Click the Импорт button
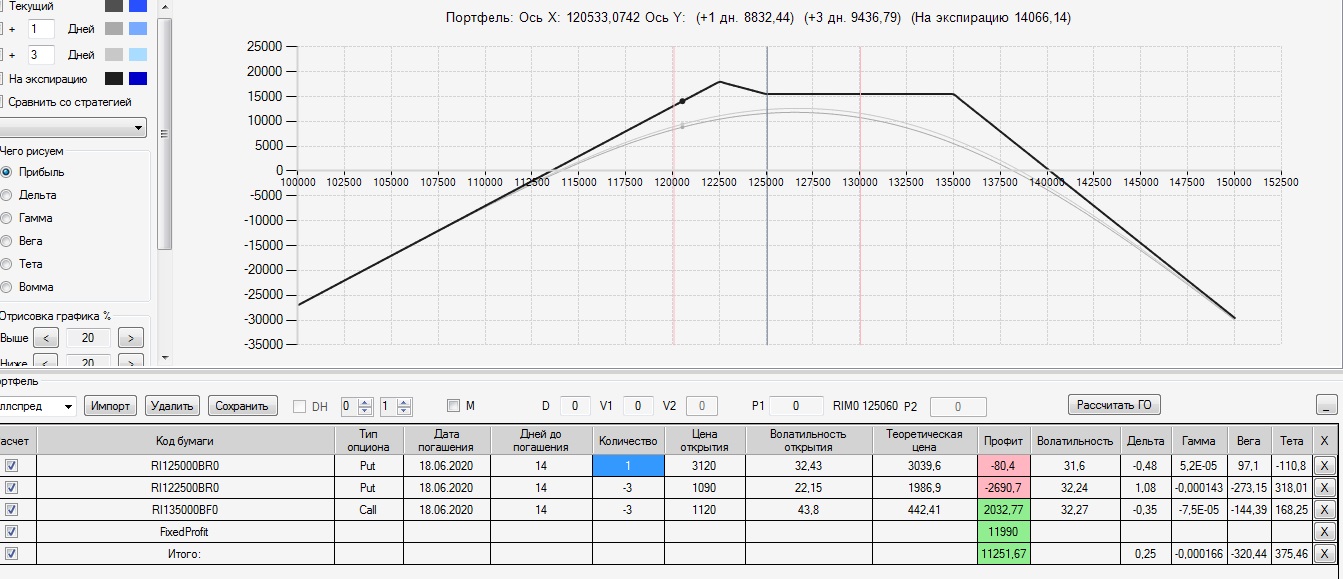1343x579 pixels. [110, 406]
